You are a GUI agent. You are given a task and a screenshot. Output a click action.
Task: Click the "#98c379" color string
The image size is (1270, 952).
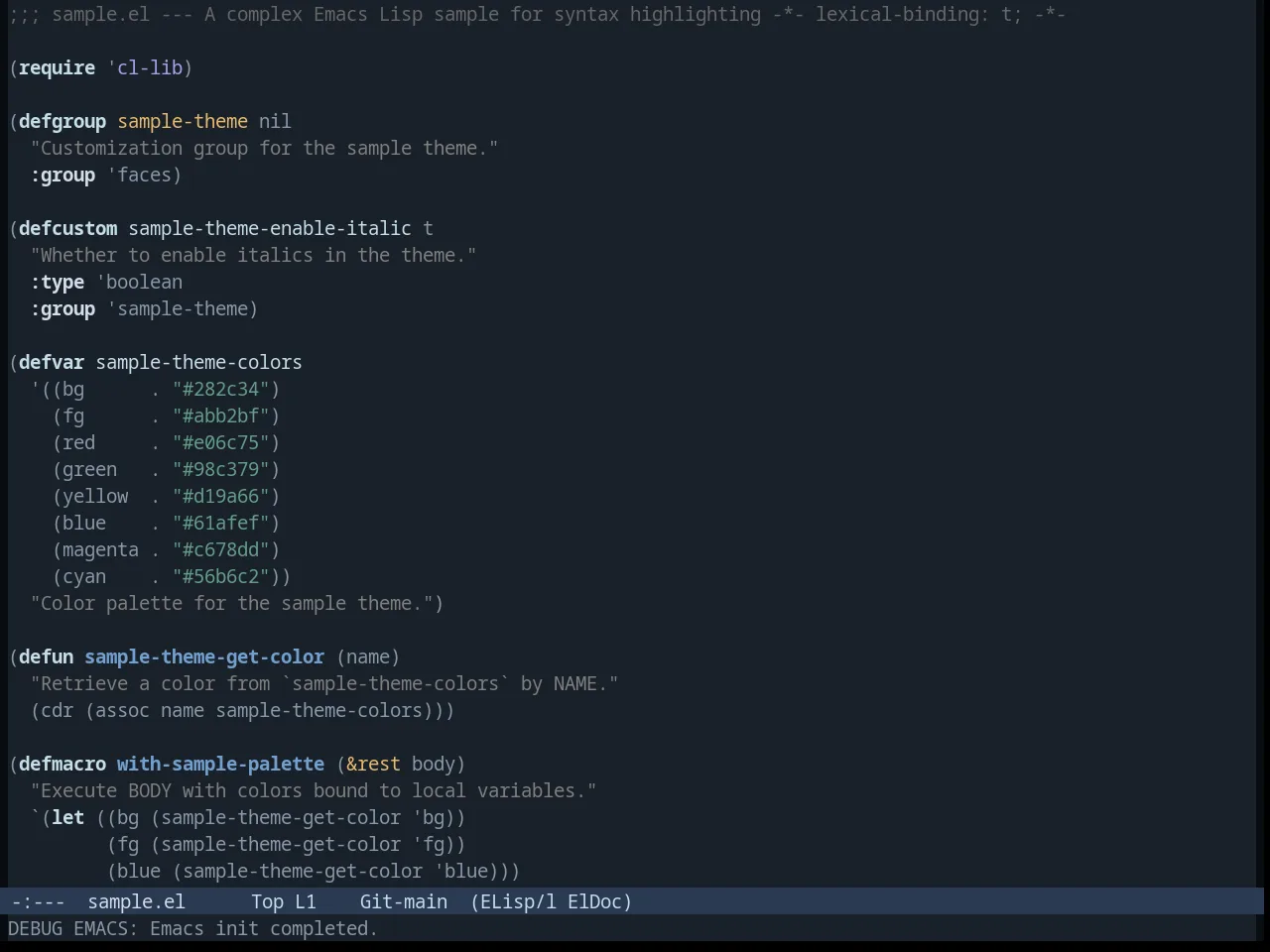[221, 469]
